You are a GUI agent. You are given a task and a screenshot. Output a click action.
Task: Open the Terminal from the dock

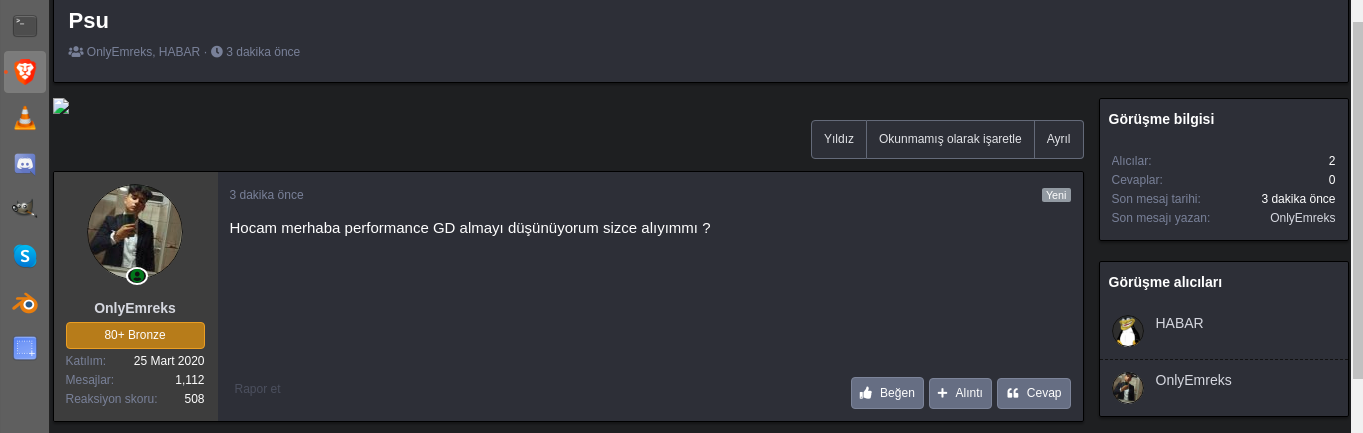click(25, 26)
